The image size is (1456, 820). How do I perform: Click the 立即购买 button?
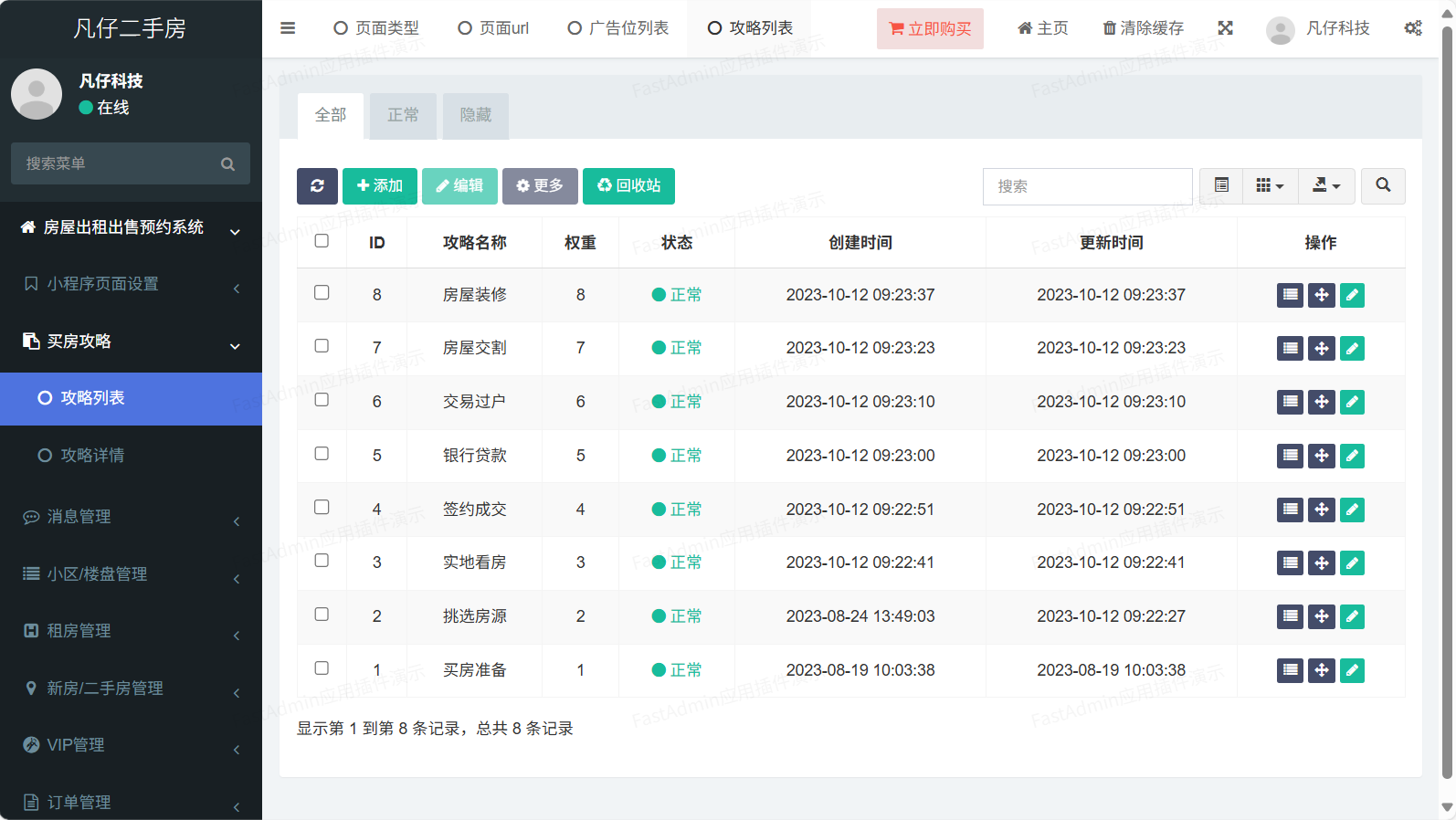pyautogui.click(x=930, y=28)
